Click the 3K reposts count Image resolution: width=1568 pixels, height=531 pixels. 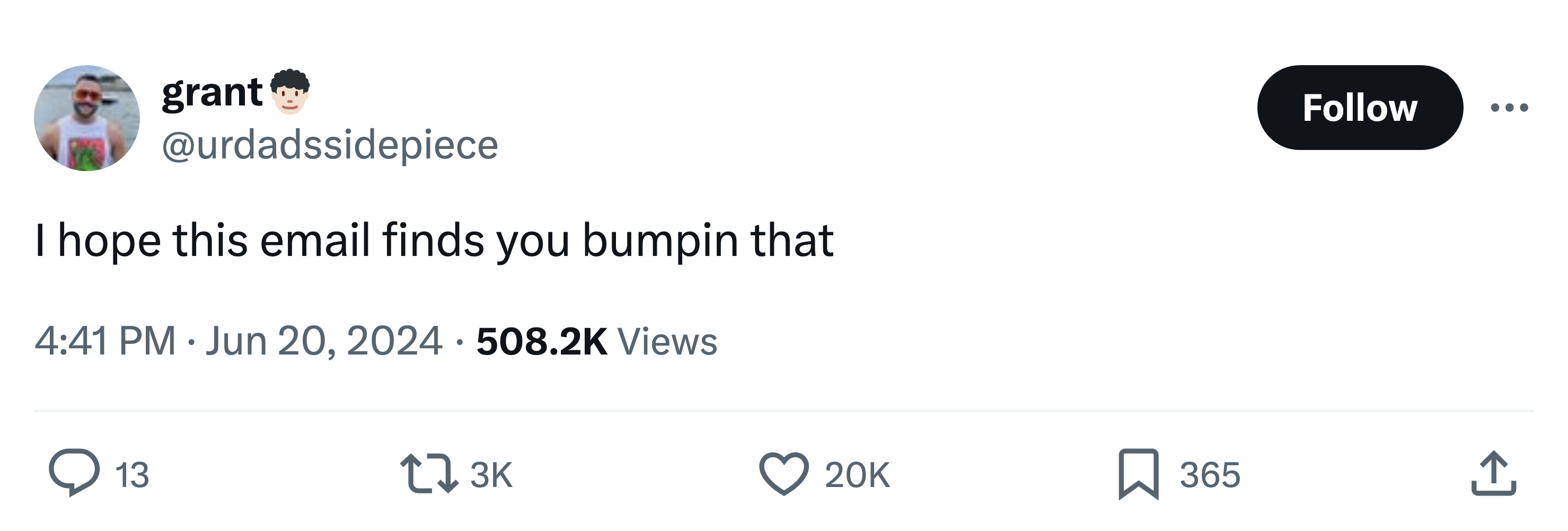(x=491, y=475)
